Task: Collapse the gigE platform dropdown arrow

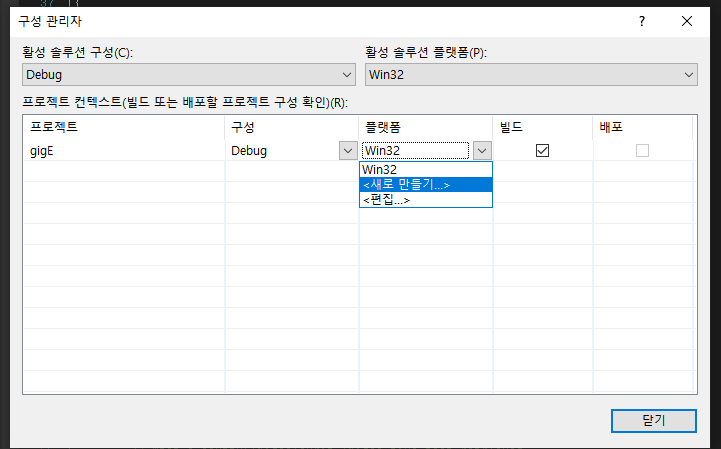Action: point(482,150)
